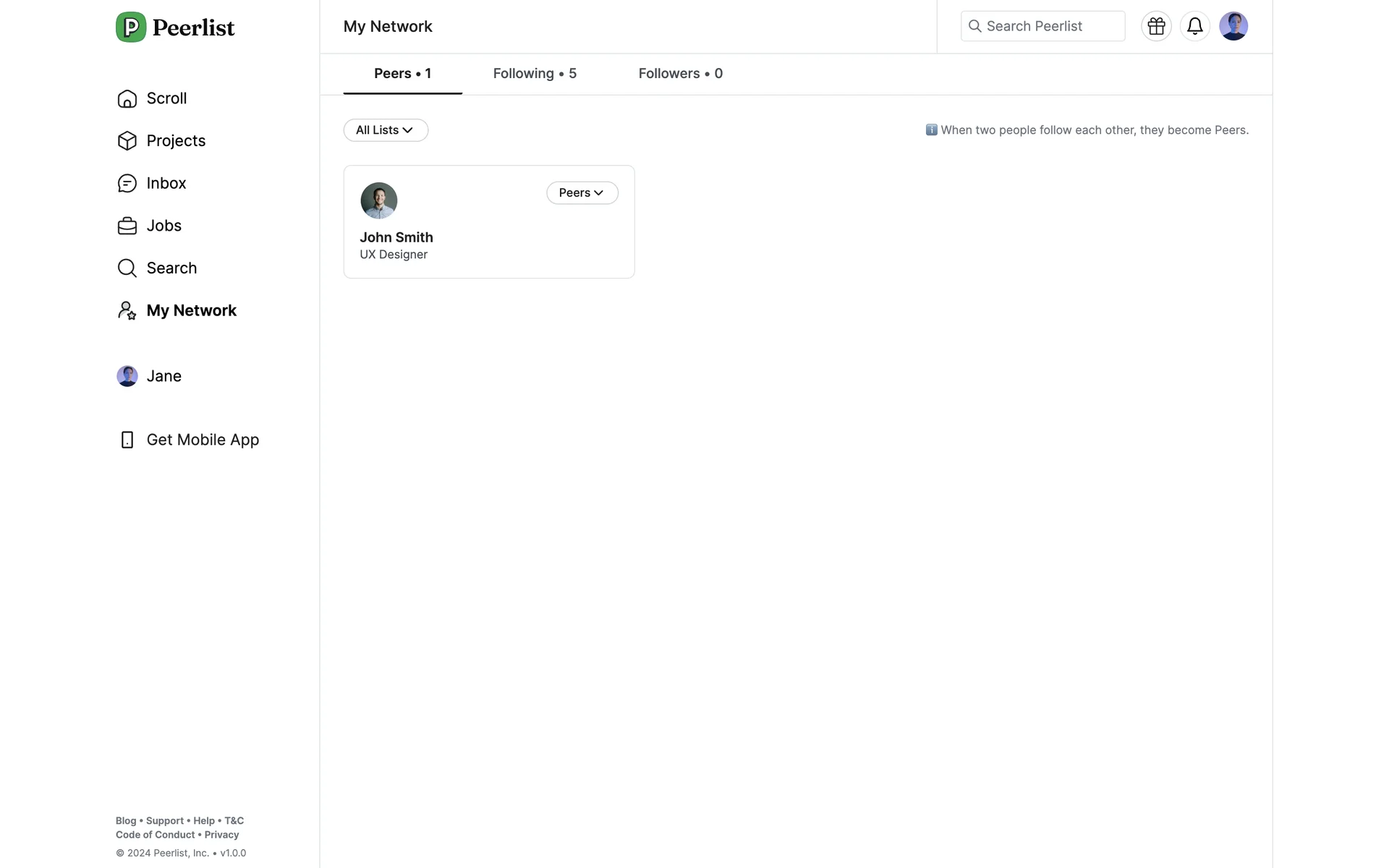Expand the All Lists dropdown
The height and width of the screenshot is (868, 1389).
[386, 130]
